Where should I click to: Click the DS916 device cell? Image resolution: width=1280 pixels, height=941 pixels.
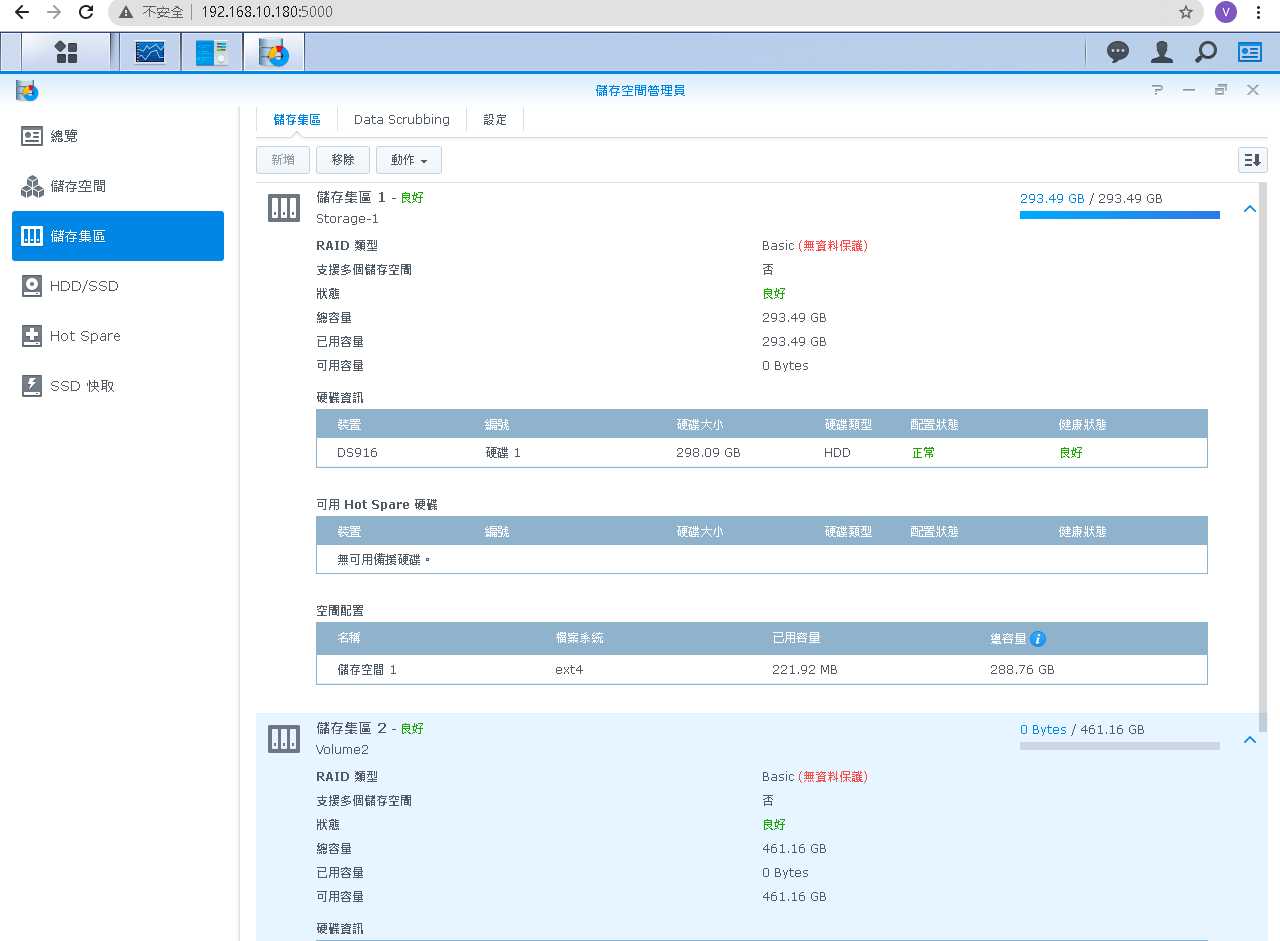(x=357, y=453)
